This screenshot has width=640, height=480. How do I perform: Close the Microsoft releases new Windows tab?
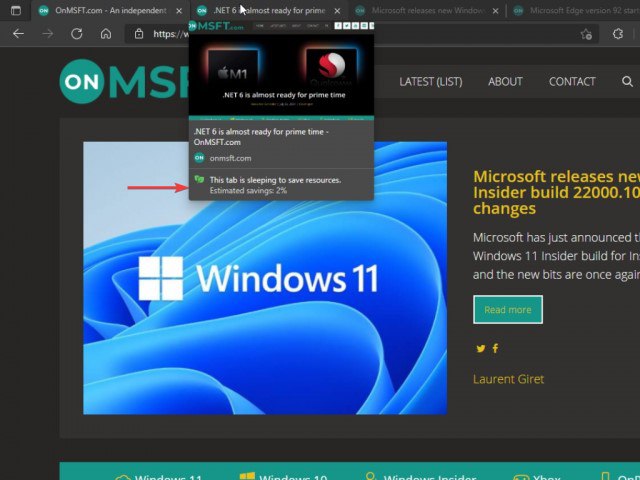tap(495, 11)
